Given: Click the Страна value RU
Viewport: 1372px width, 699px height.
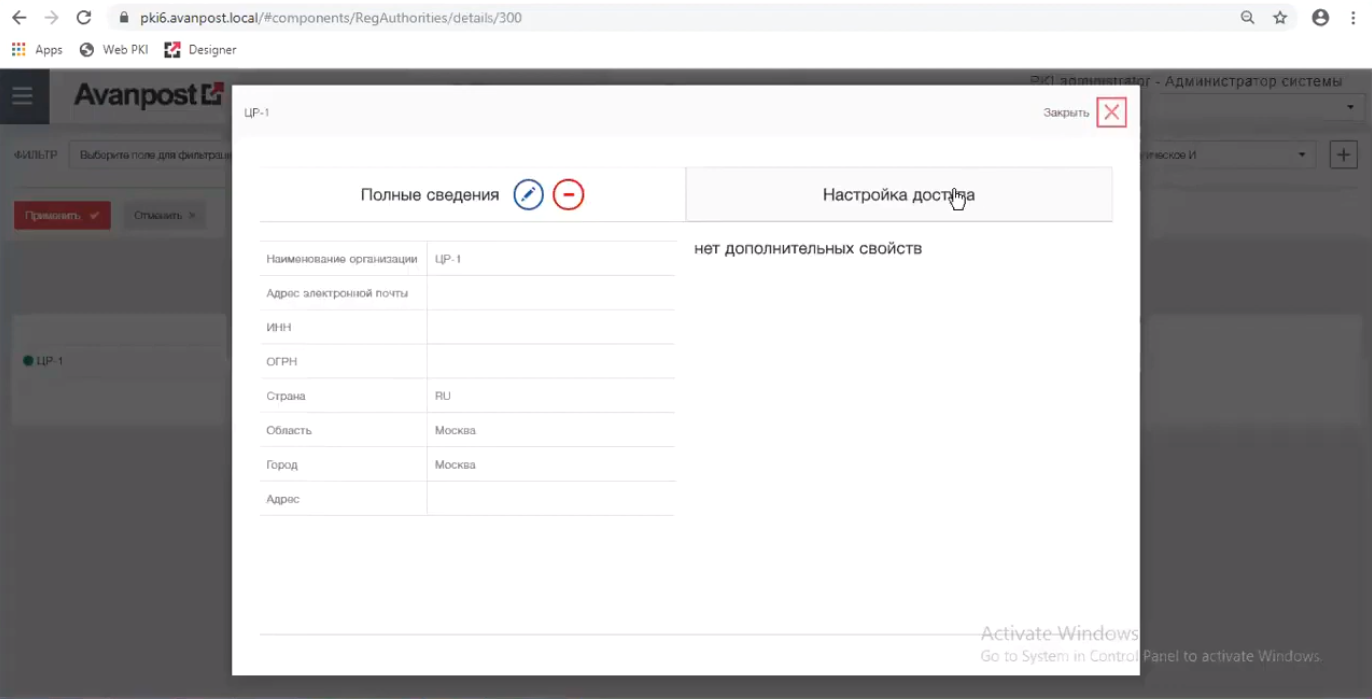Looking at the screenshot, I should (443, 396).
